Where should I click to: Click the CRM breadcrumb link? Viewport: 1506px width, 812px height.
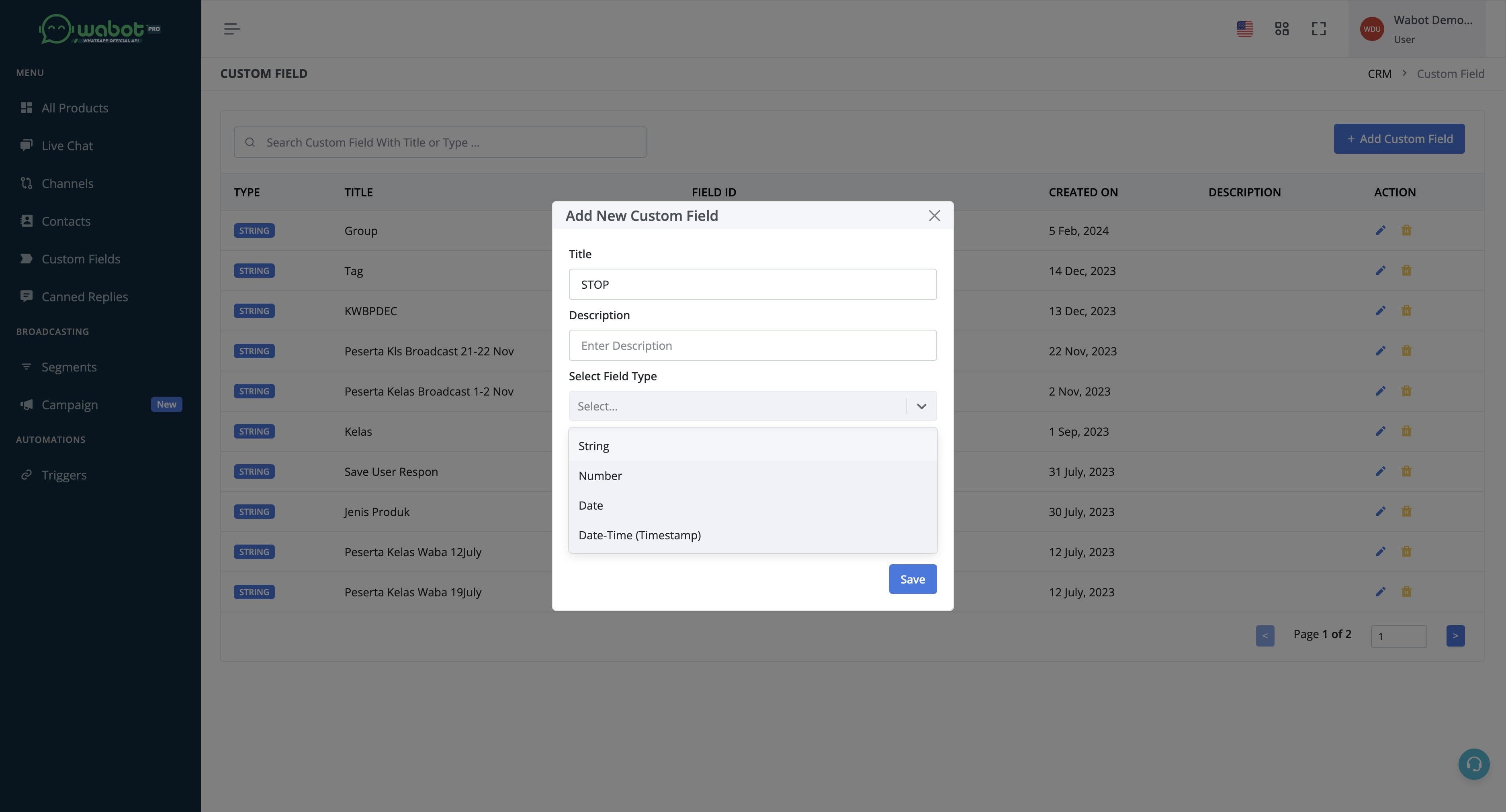1379,73
